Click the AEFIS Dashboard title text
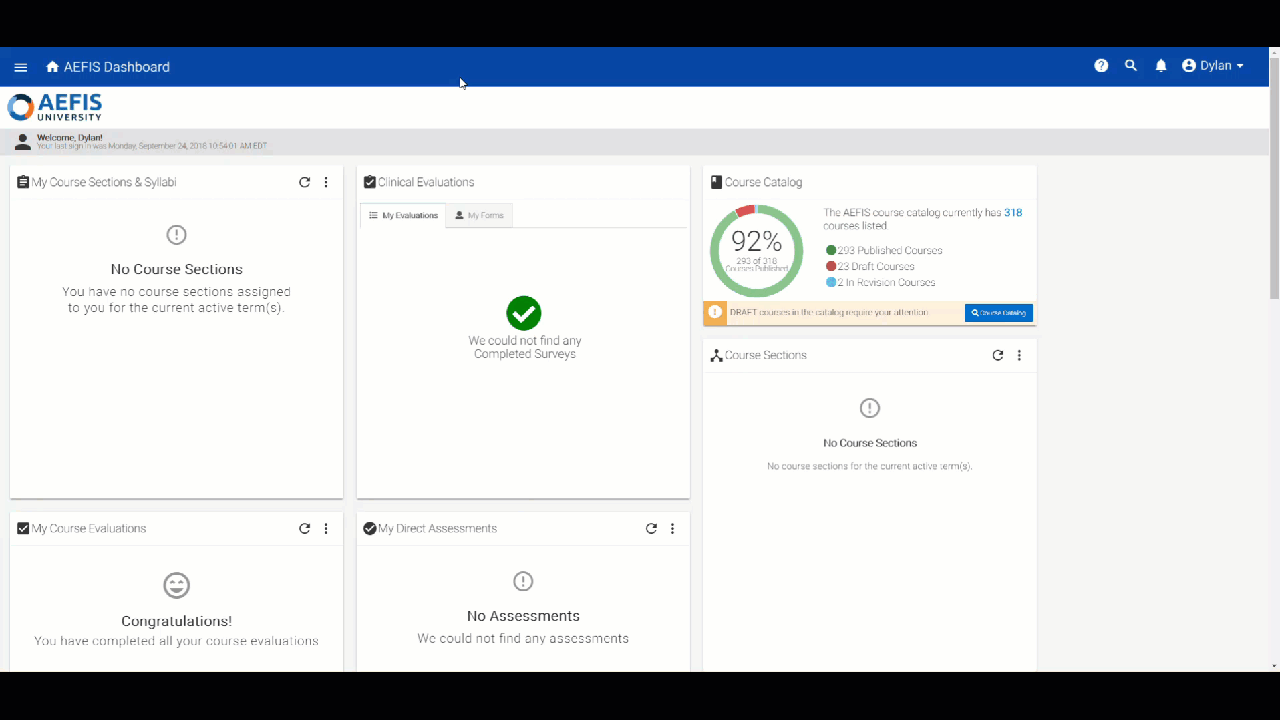1280x720 pixels. point(117,67)
